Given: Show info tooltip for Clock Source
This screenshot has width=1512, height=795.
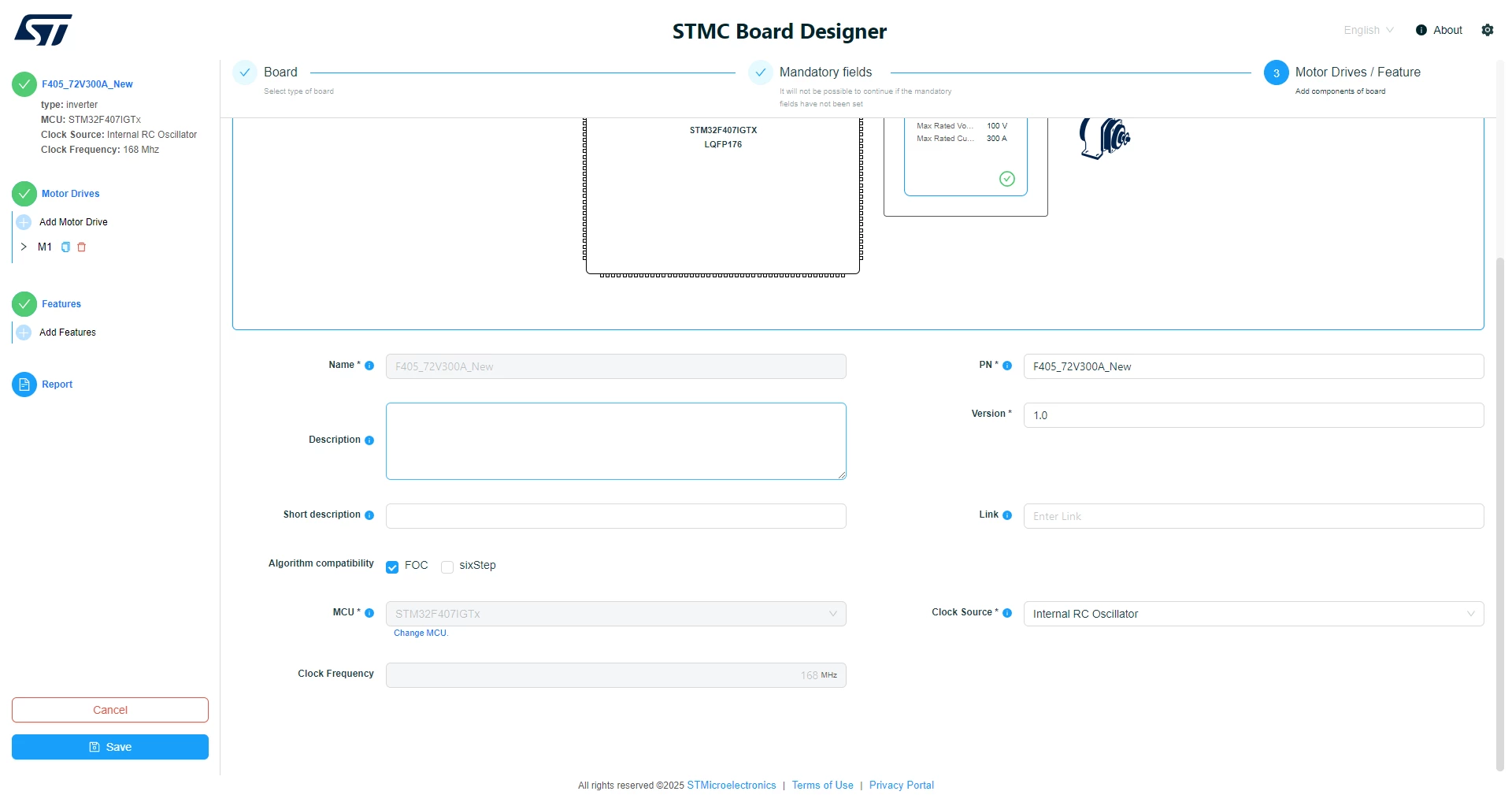Looking at the screenshot, I should 1007,613.
